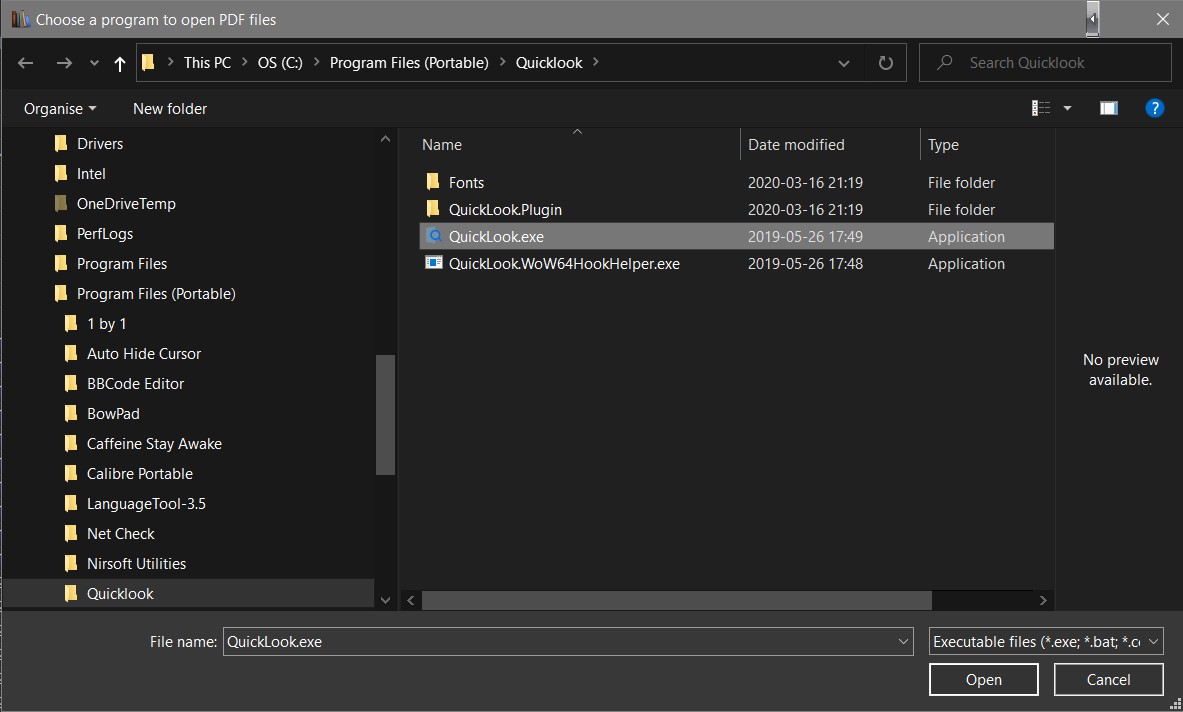Click the file list scroll left arrow
Viewport: 1183px width, 712px height.
click(410, 600)
